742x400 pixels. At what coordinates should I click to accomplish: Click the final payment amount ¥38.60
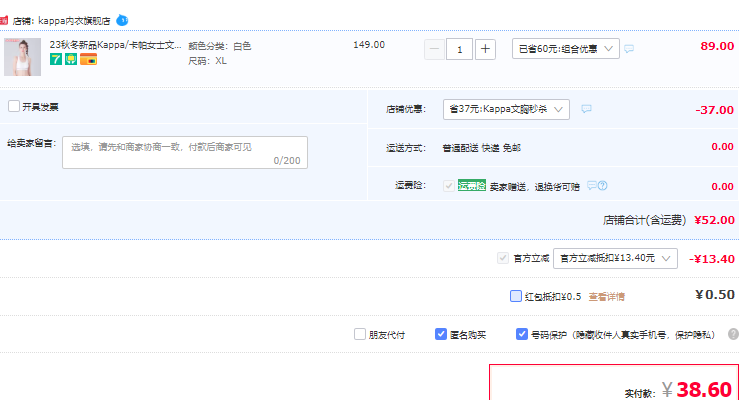697,390
